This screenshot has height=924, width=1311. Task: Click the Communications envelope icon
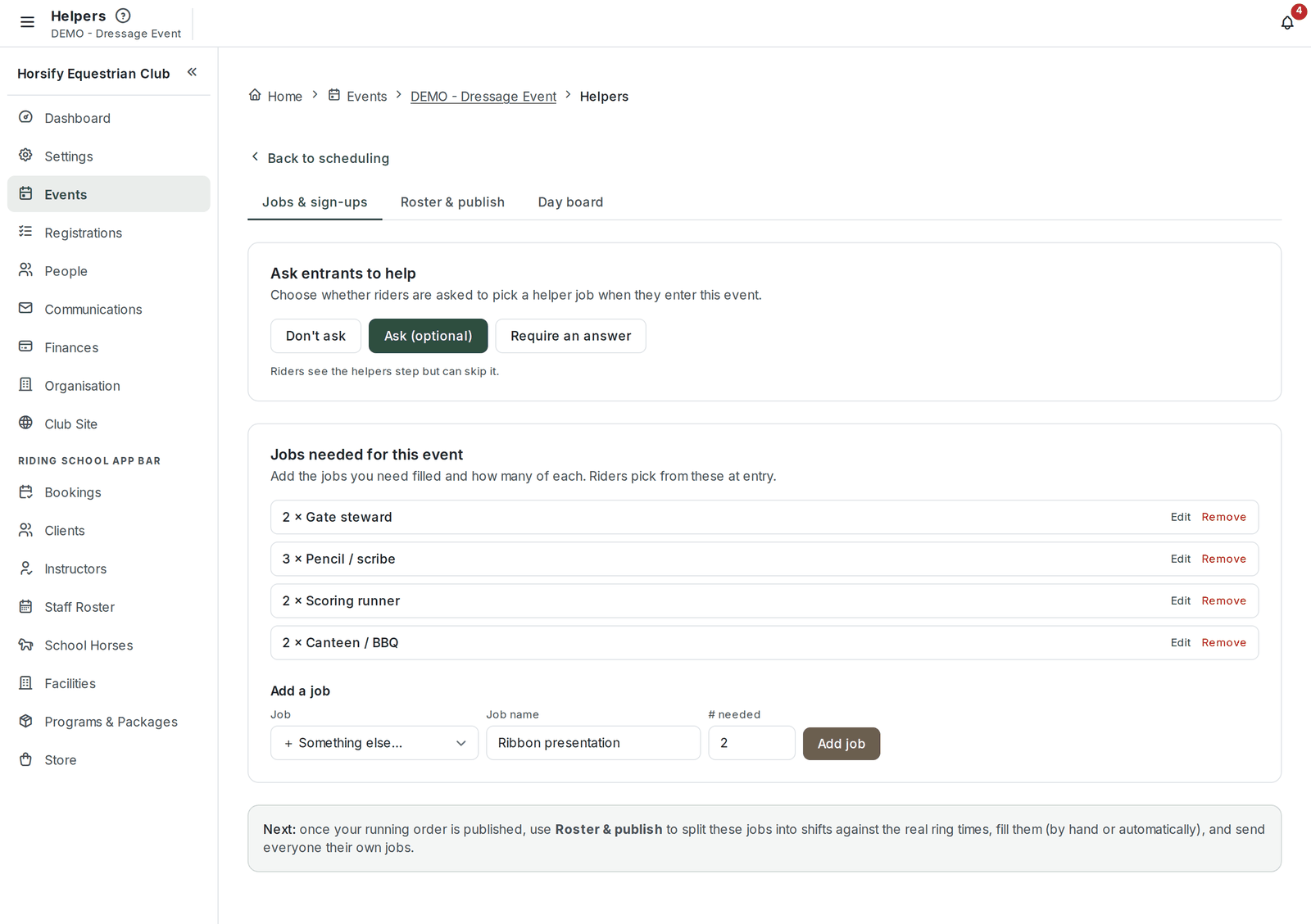(26, 309)
